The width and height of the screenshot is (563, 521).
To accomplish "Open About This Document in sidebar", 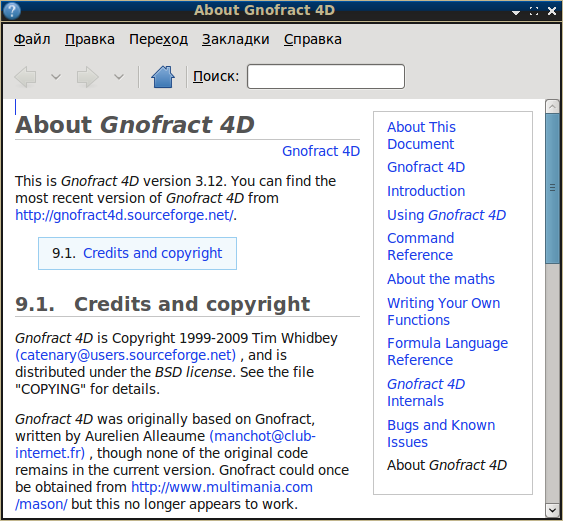I will click(x=421, y=135).
